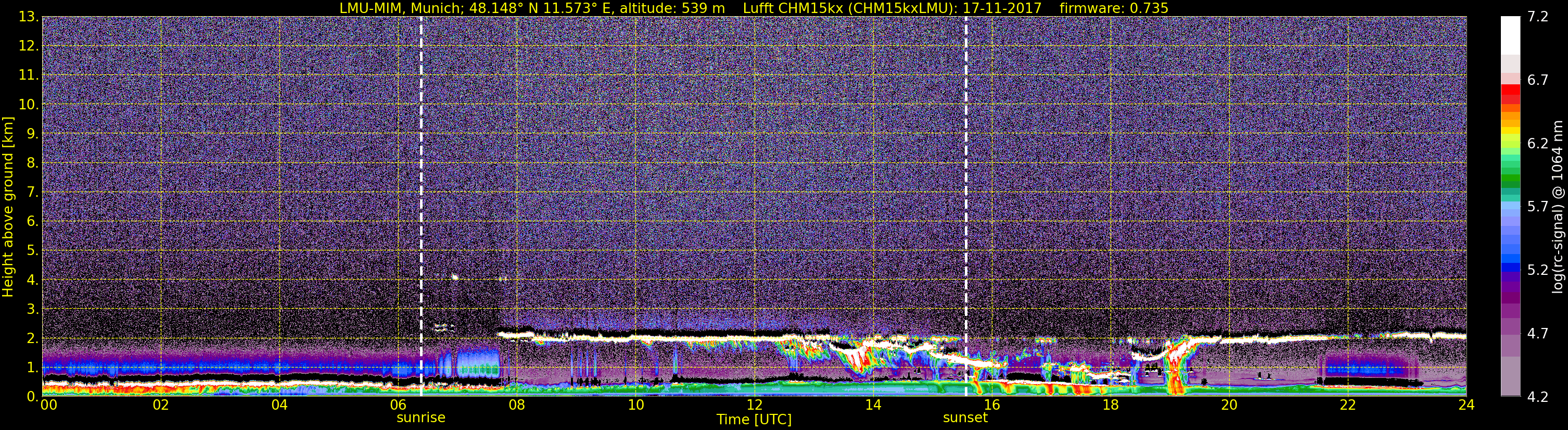Click the height axis tick '11.'
This screenshot has height=430, width=1568.
[x=29, y=75]
